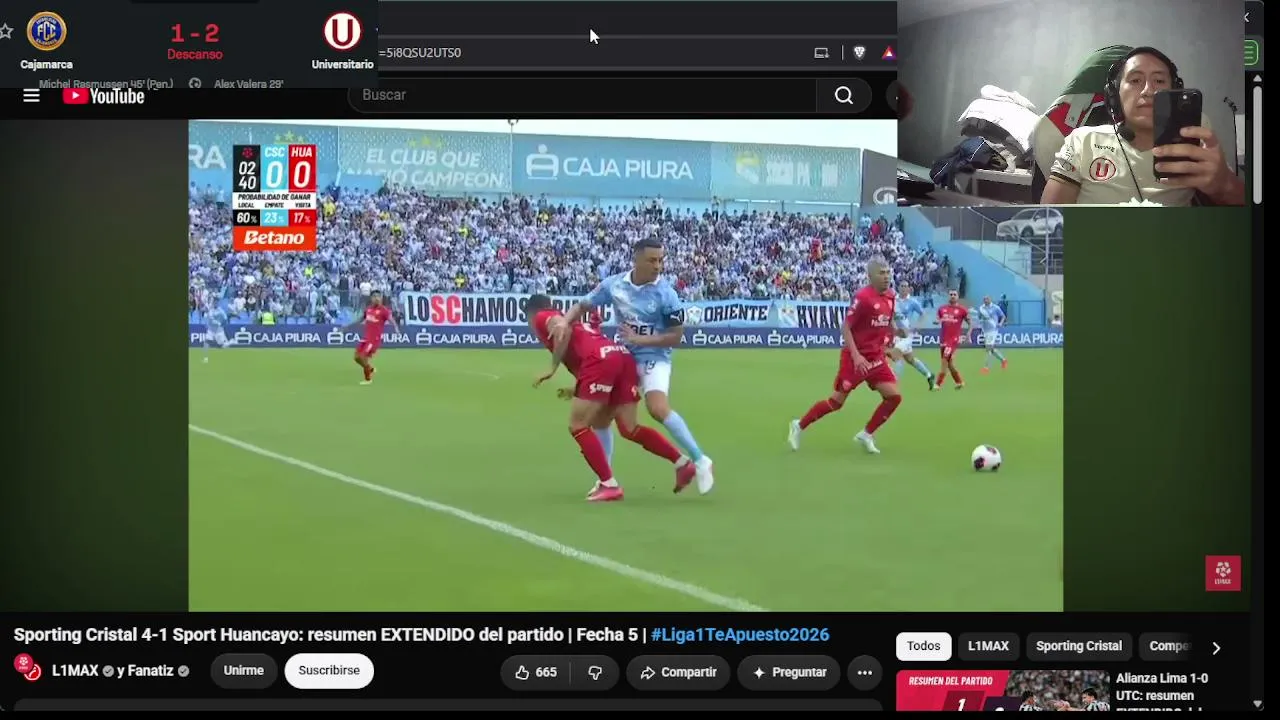Open the #Liga1TeApuesto2026 hashtag link
Viewport: 1280px width, 720px height.
tap(740, 635)
